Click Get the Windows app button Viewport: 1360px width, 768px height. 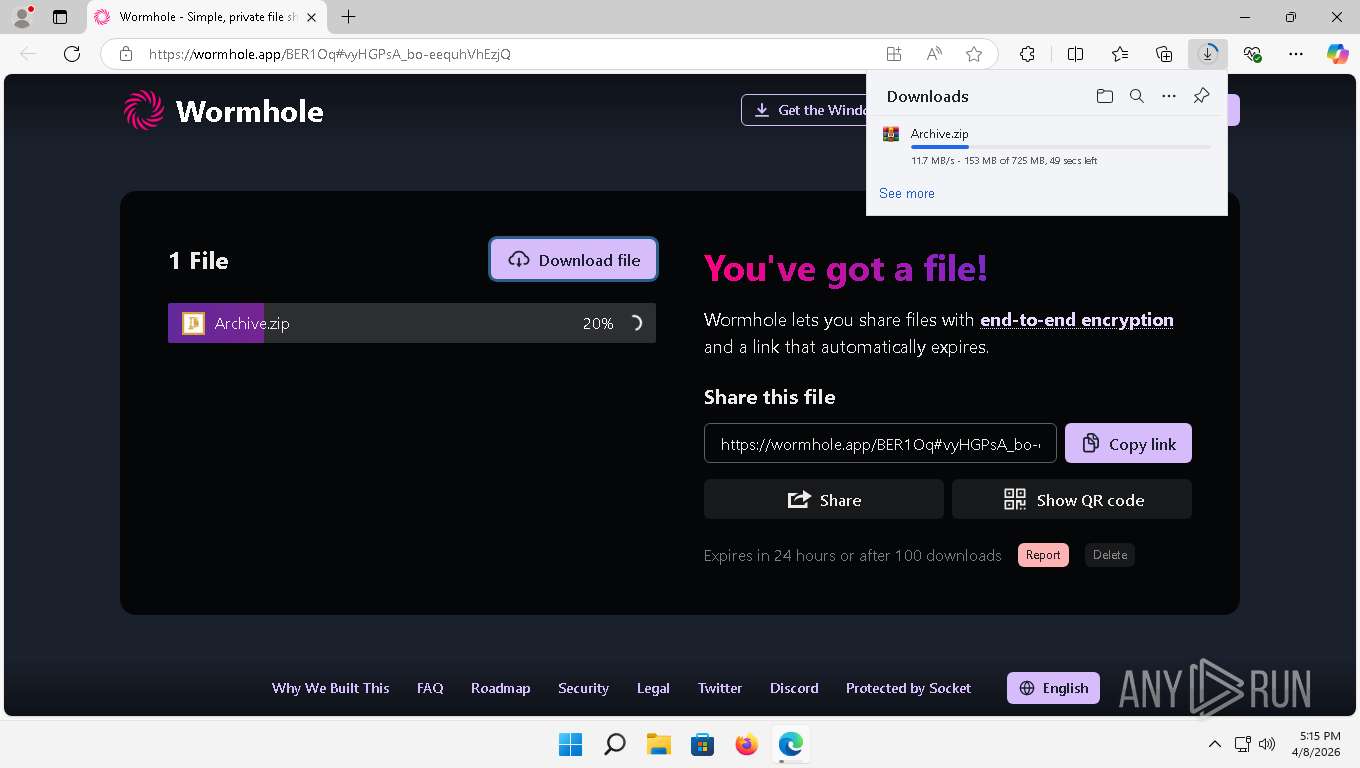804,110
